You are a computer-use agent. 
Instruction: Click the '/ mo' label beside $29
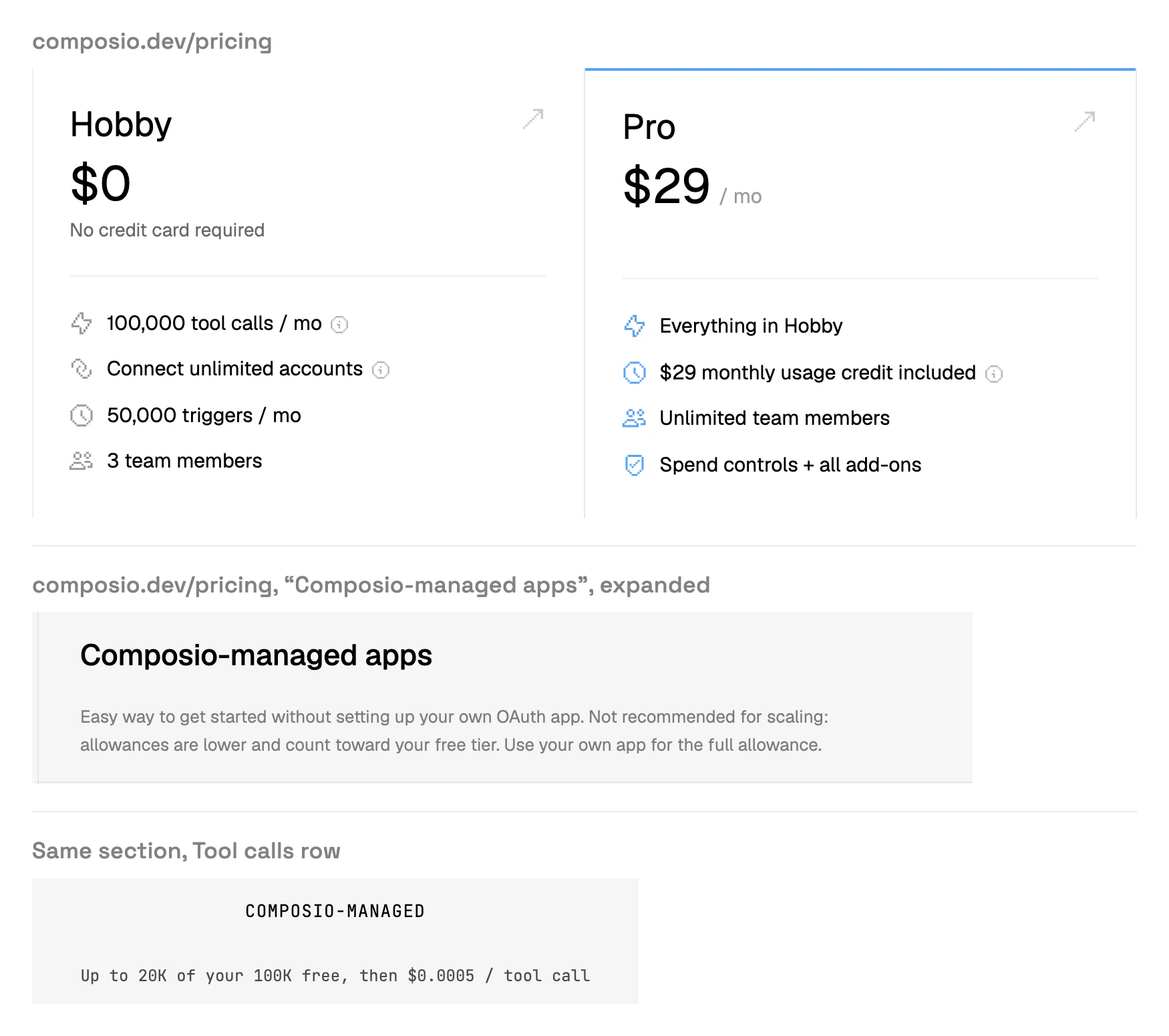click(741, 196)
